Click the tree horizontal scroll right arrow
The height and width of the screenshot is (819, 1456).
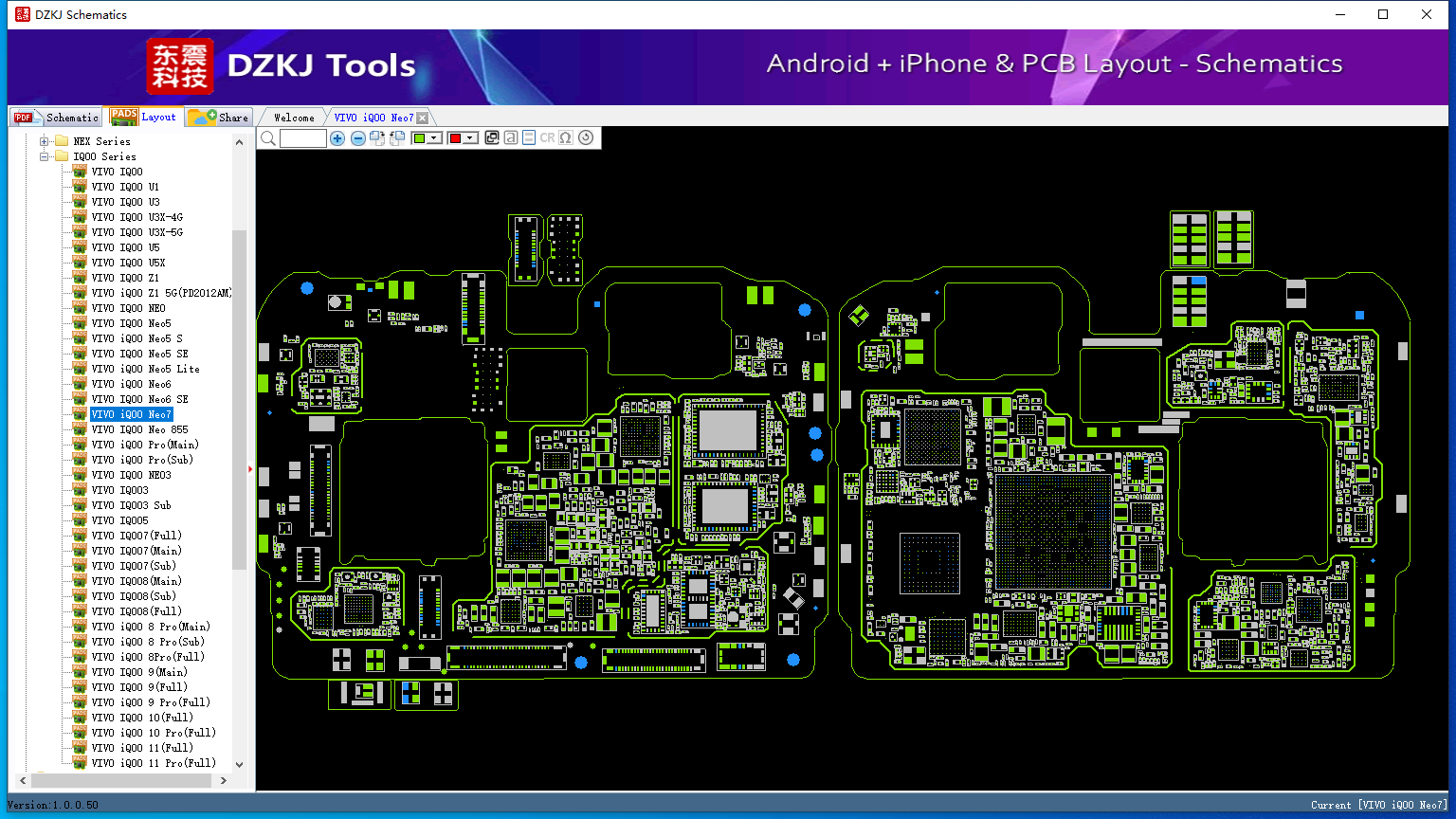click(x=224, y=781)
